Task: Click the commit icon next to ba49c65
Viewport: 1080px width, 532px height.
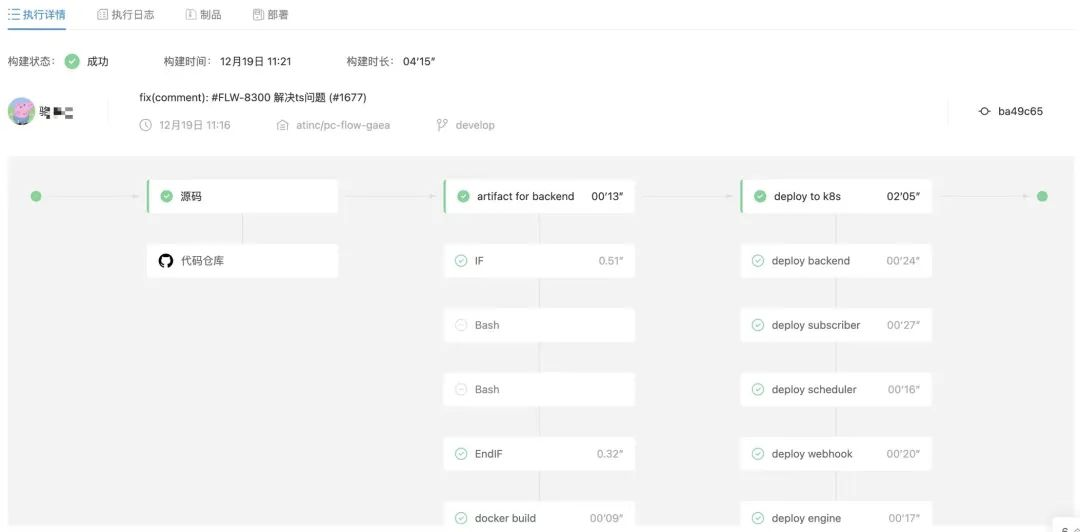Action: coord(984,111)
